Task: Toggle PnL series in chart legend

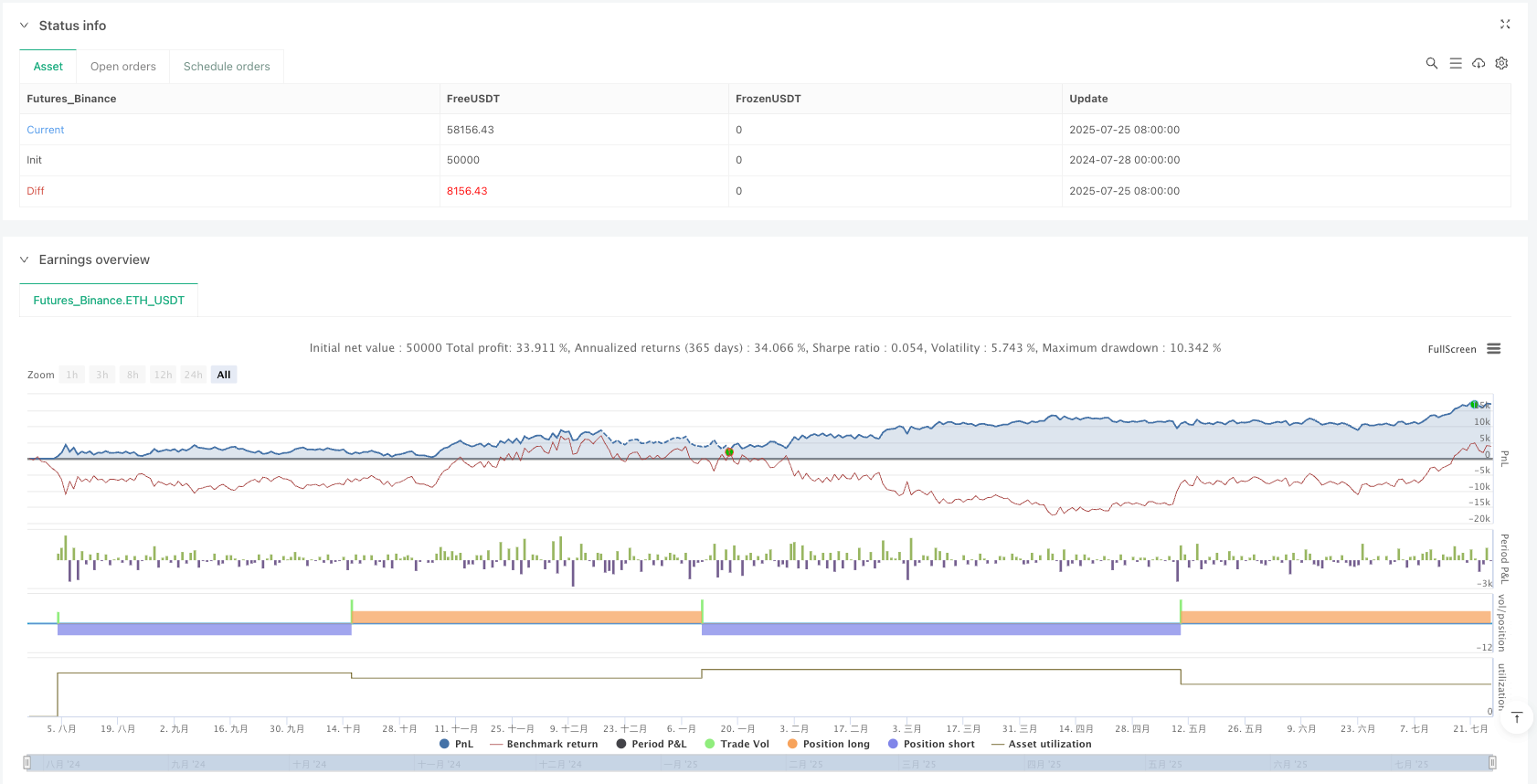Action: click(x=456, y=744)
